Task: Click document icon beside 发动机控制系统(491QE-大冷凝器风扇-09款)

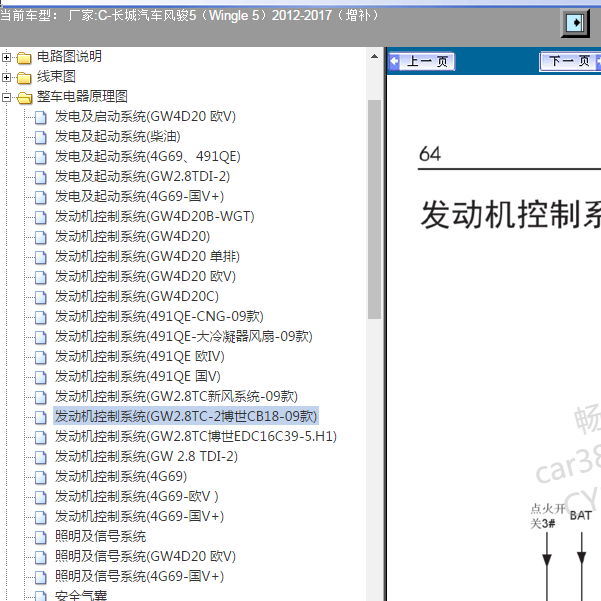Action: 41,337
